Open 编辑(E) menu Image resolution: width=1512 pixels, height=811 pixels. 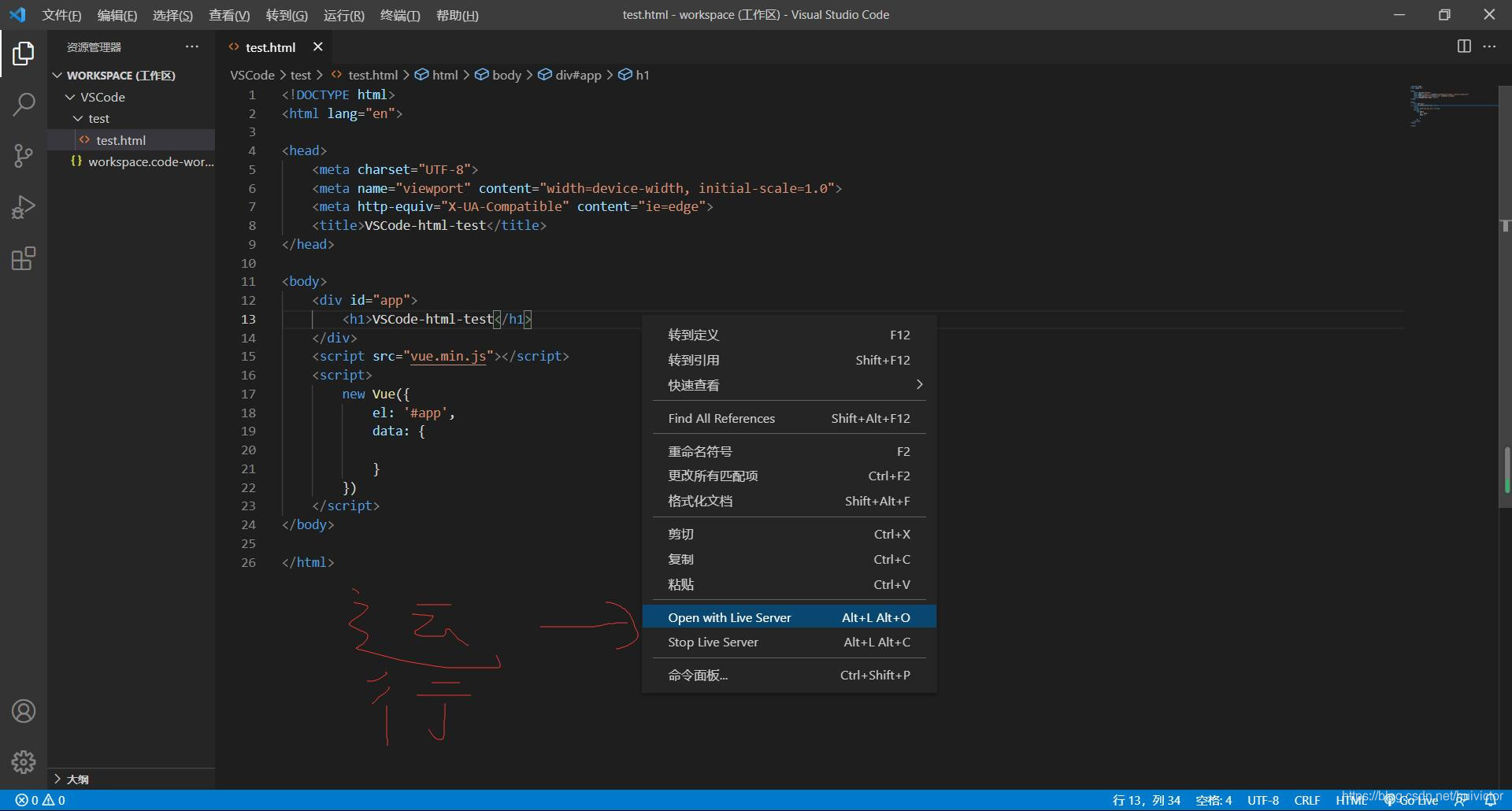pyautogui.click(x=117, y=15)
